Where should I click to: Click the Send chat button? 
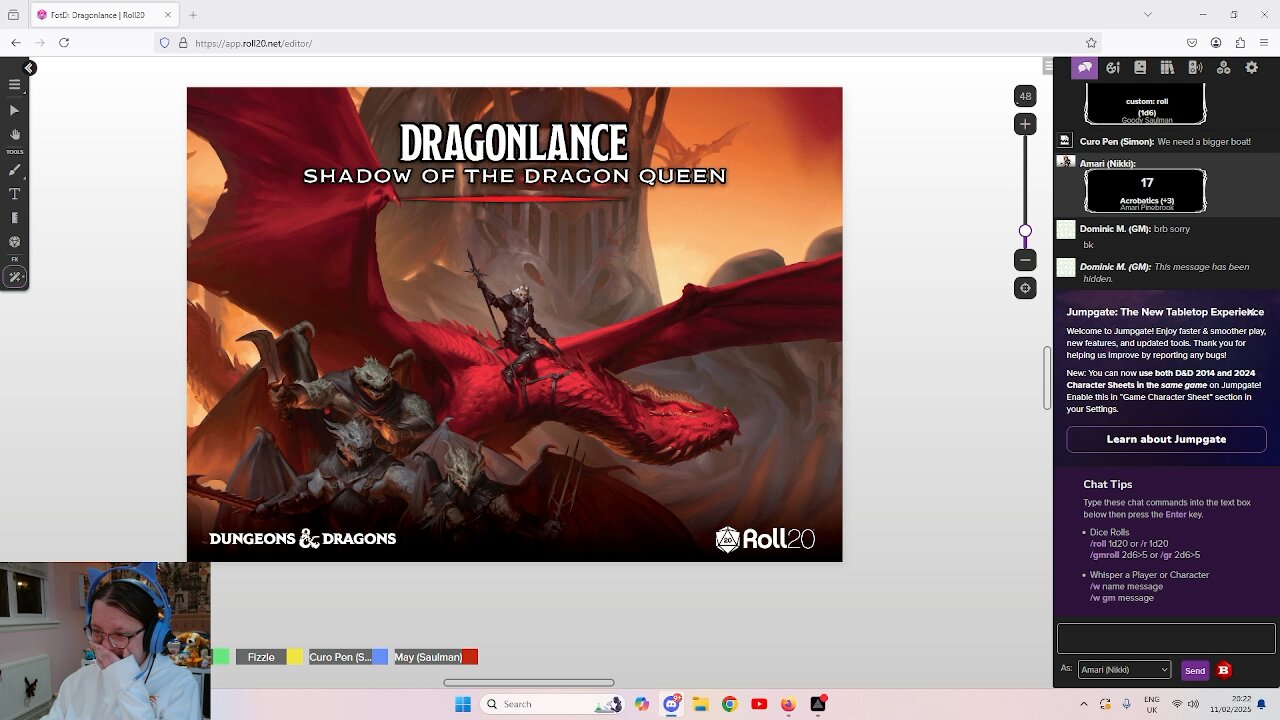1195,670
